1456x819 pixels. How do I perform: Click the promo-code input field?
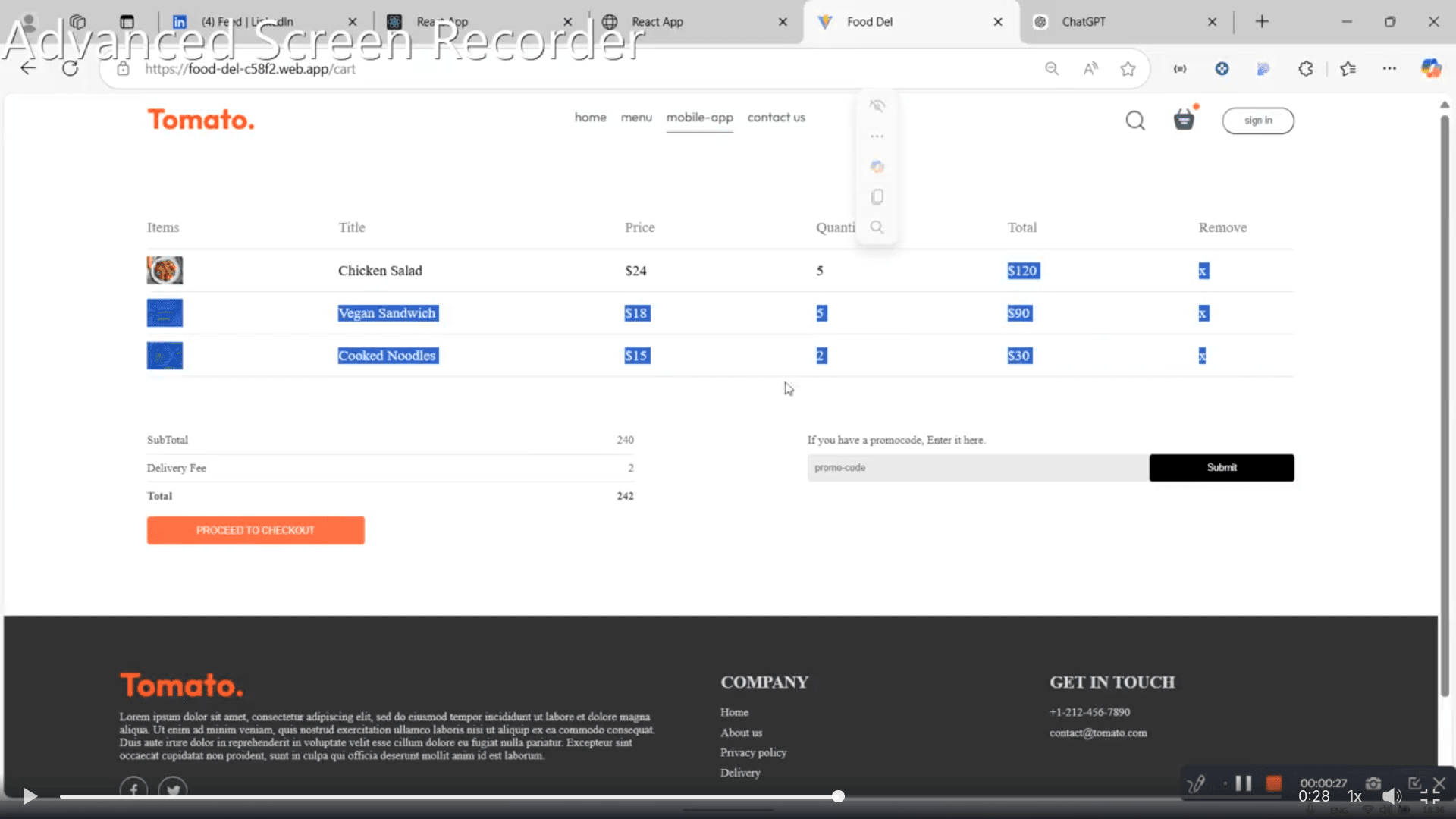point(977,468)
